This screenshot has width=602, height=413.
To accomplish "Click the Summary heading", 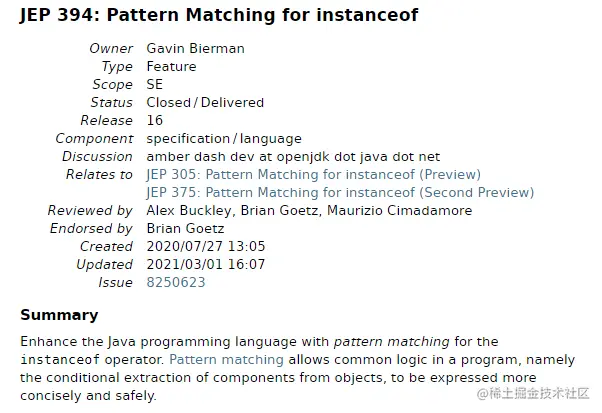I will pyautogui.click(x=59, y=316).
